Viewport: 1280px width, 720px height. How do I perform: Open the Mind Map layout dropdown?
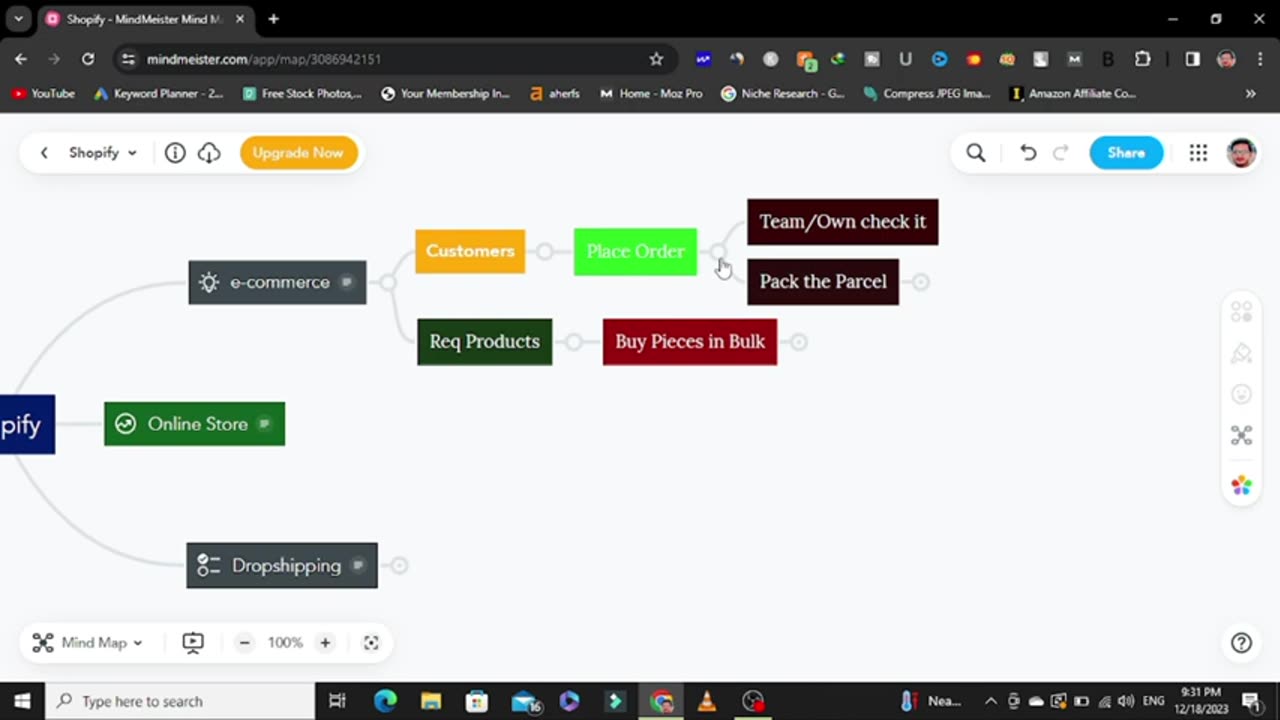[x=88, y=643]
